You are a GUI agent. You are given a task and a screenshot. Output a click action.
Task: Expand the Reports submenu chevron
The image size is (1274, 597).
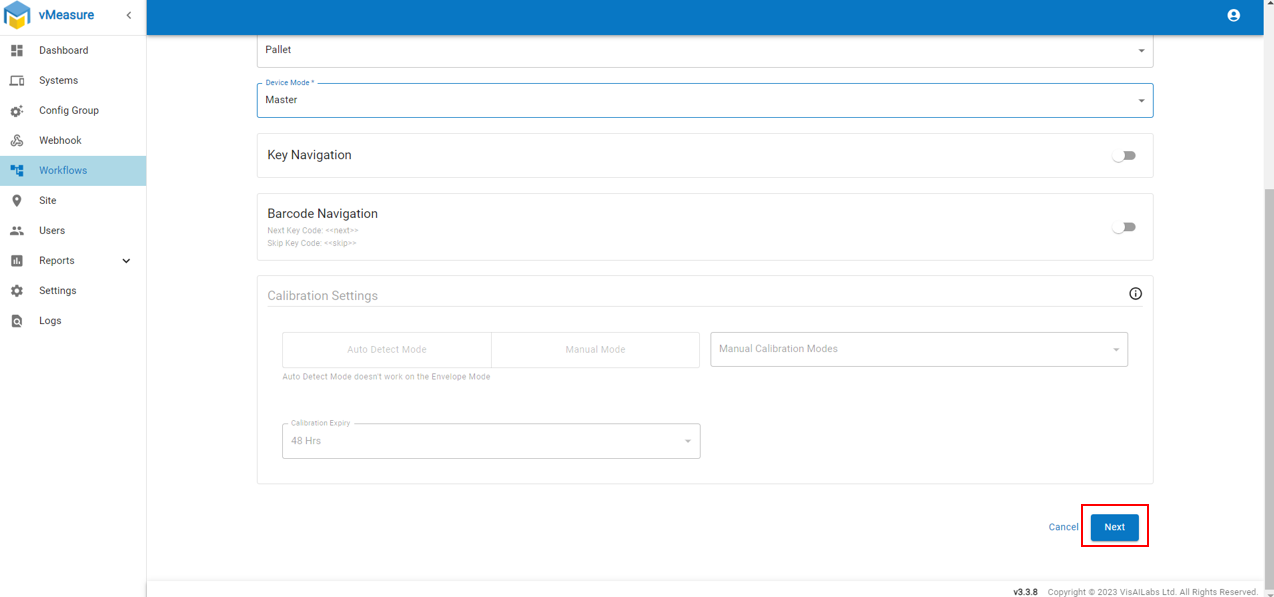tap(126, 261)
